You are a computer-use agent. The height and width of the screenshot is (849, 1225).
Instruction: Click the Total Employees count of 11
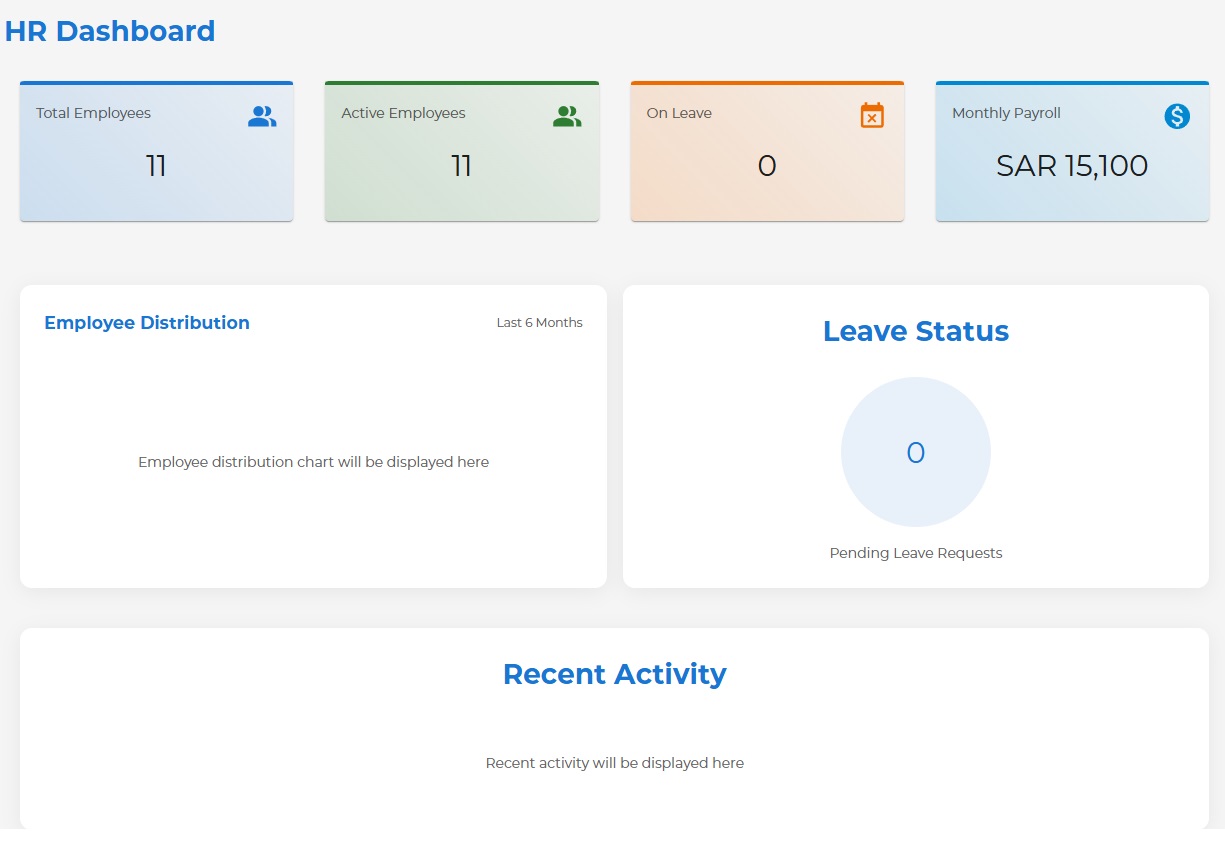(156, 166)
